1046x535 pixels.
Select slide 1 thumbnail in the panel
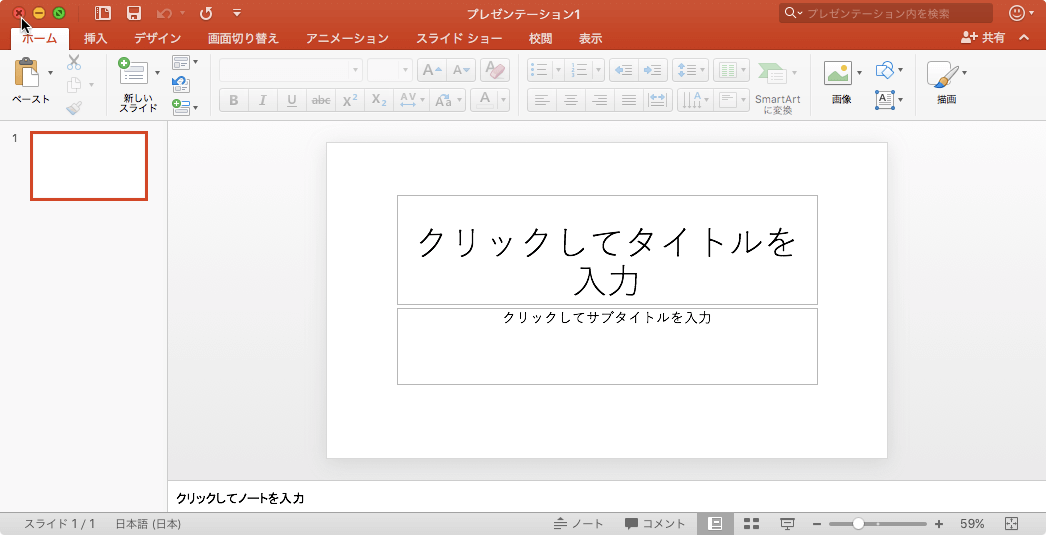click(x=89, y=166)
